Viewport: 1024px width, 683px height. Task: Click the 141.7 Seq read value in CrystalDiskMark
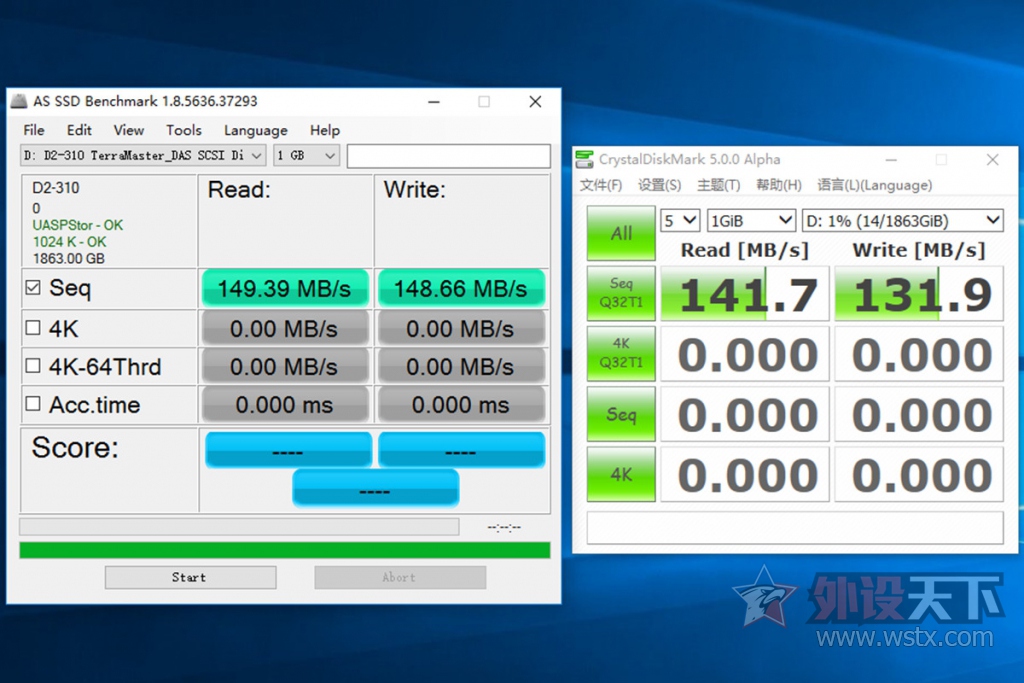[745, 293]
